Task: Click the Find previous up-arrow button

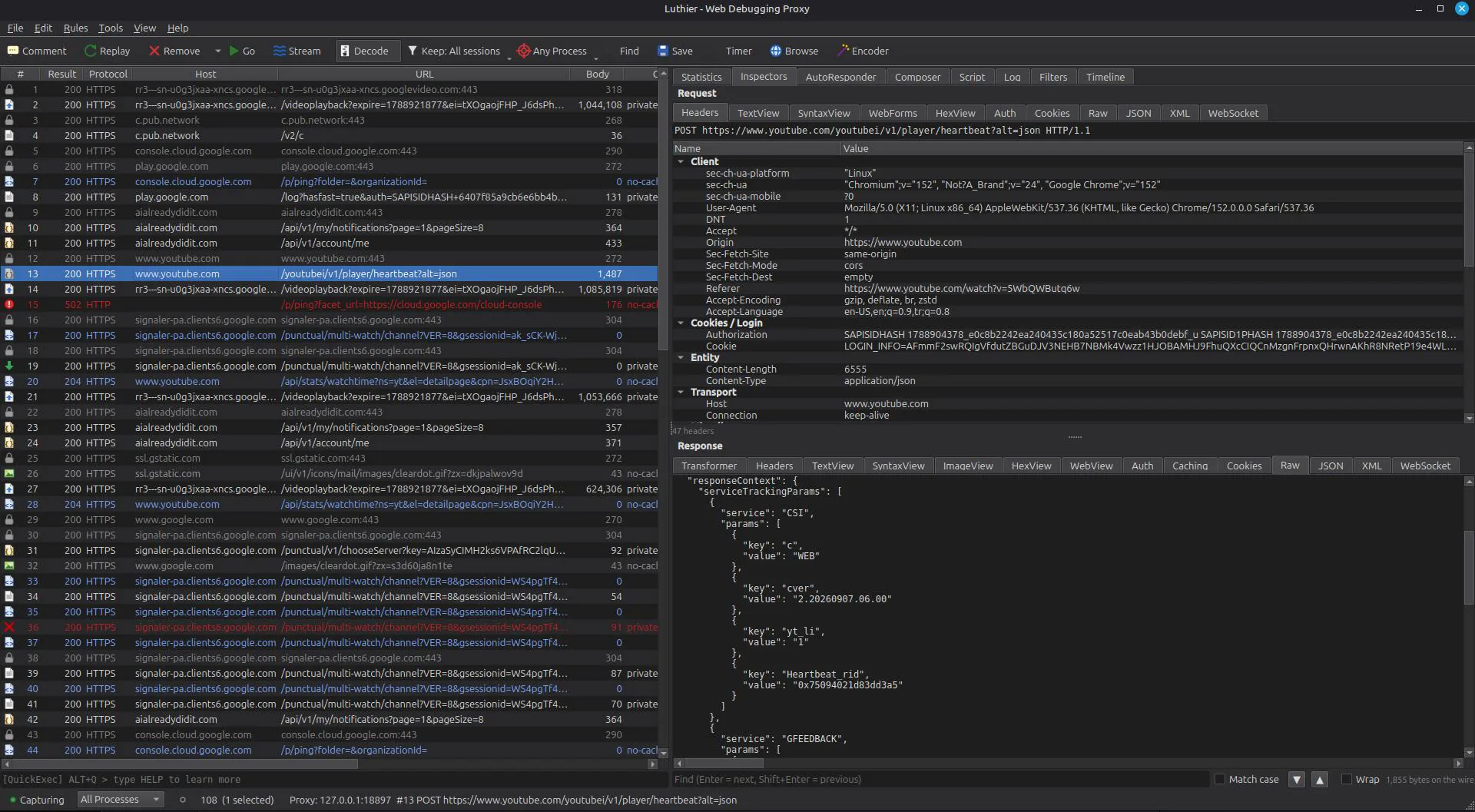Action: click(1320, 779)
